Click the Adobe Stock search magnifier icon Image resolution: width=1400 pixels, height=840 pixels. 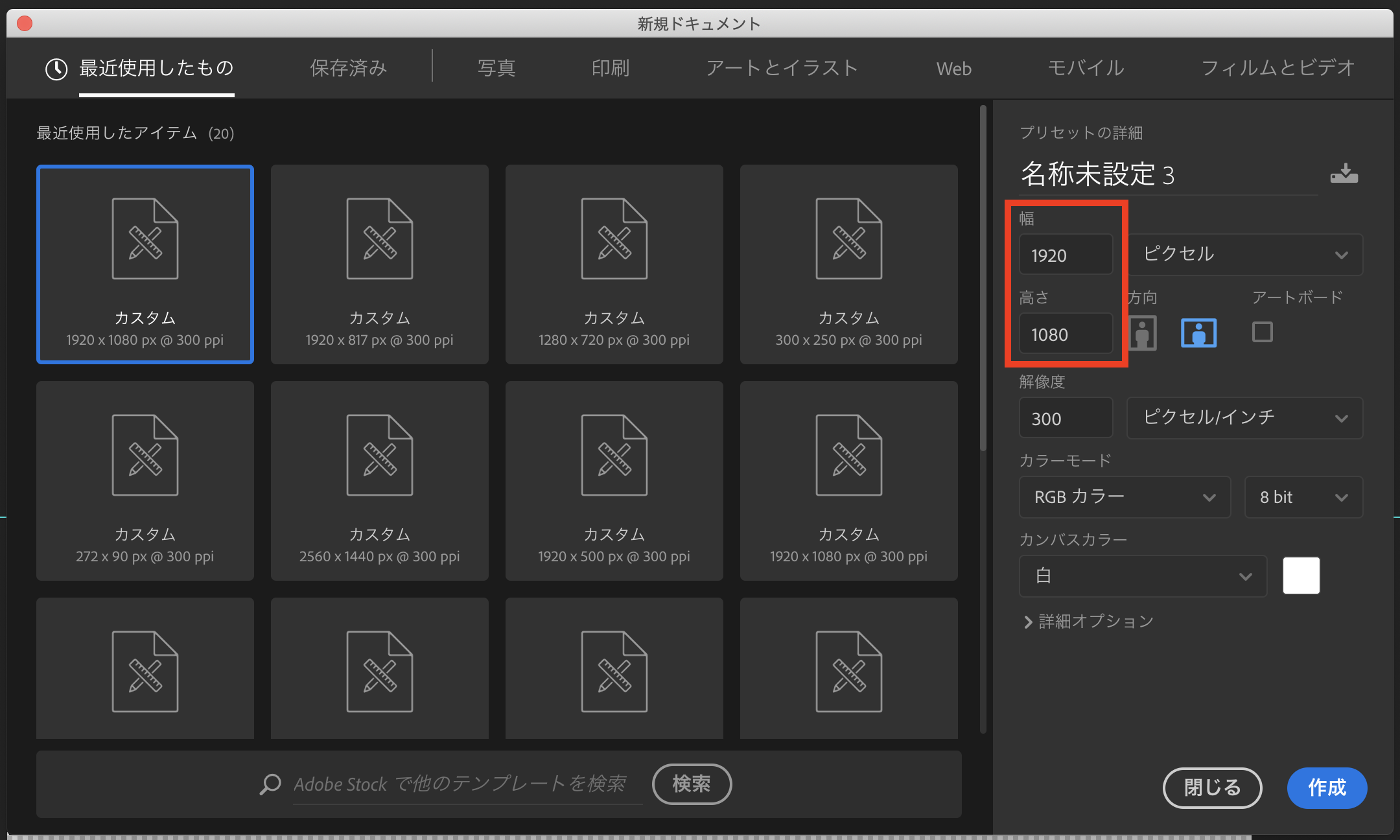[x=270, y=784]
